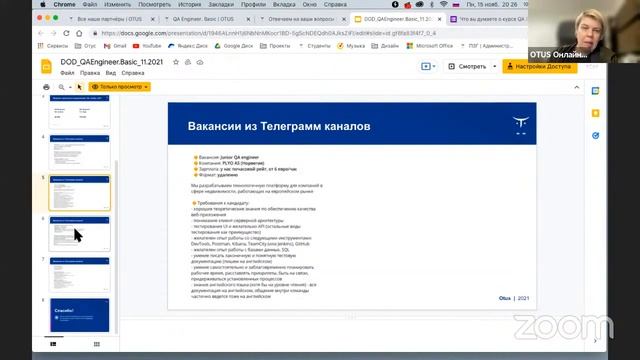Select slide 4 thumbnail
The width and height of the screenshot is (640, 360).
(x=80, y=152)
